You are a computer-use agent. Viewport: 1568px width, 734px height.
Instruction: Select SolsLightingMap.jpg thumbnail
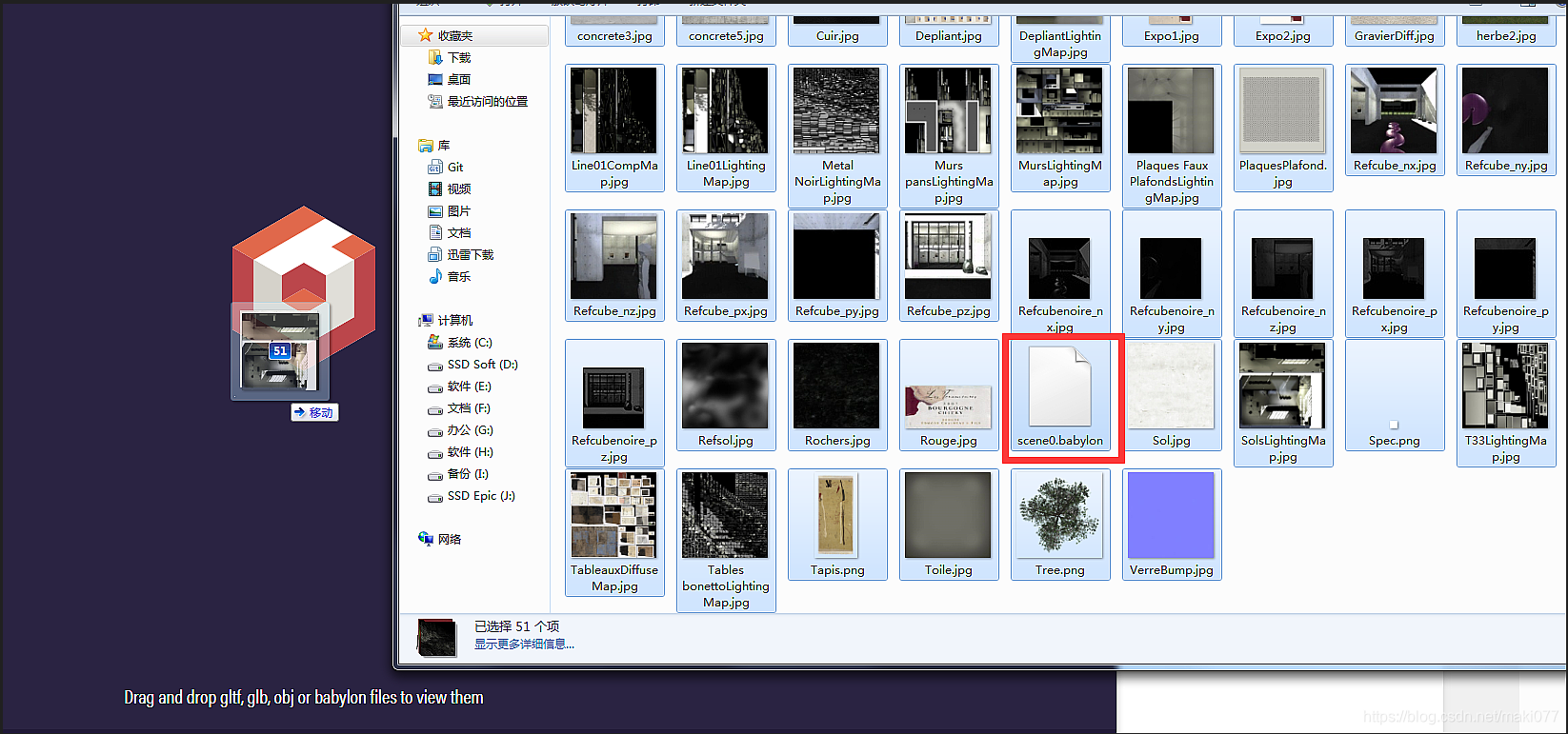[1282, 386]
